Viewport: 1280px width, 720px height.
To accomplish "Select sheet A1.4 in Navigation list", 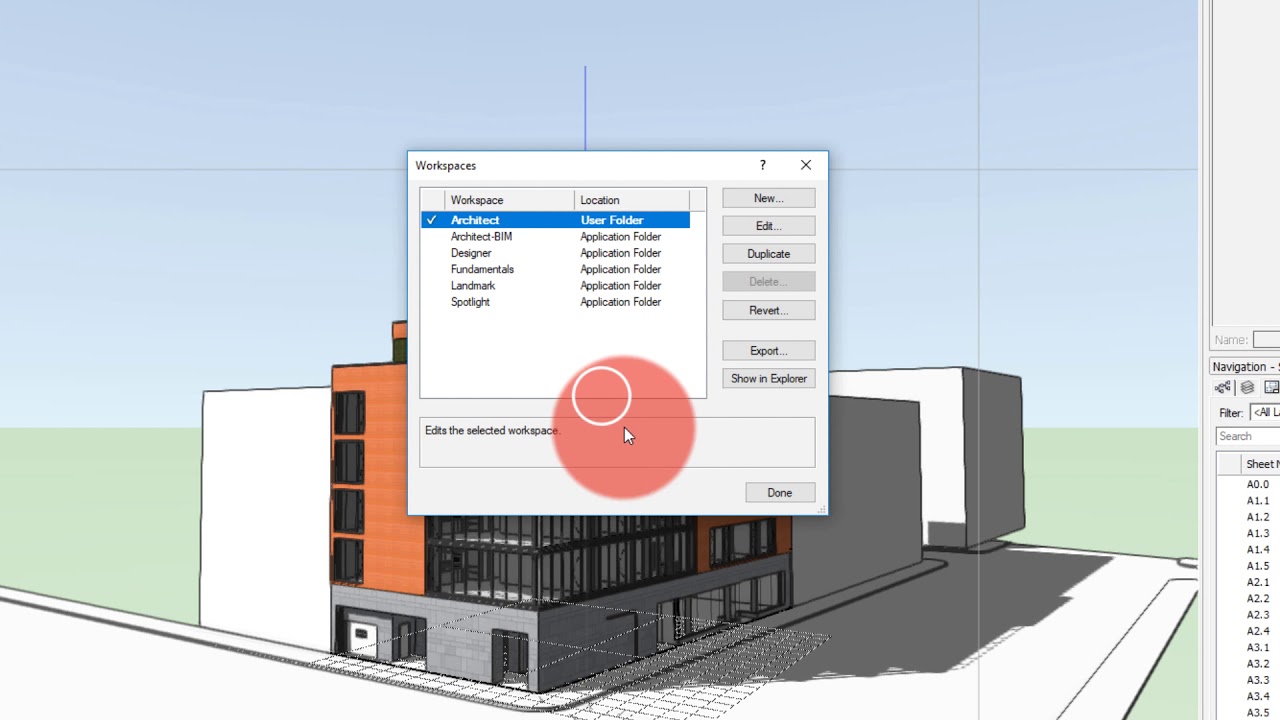I will click(x=1257, y=550).
